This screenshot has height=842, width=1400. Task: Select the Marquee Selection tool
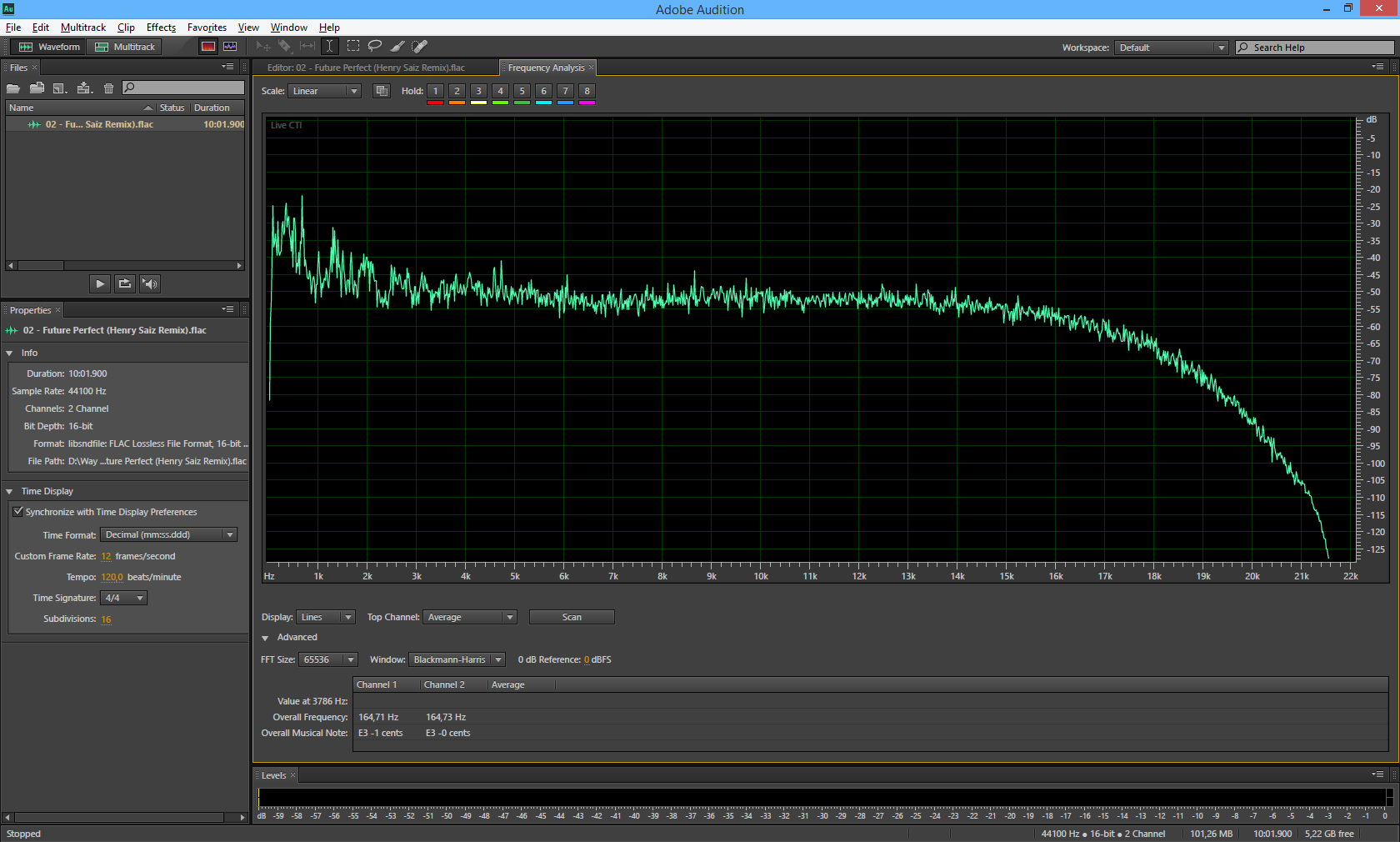pyautogui.click(x=353, y=47)
